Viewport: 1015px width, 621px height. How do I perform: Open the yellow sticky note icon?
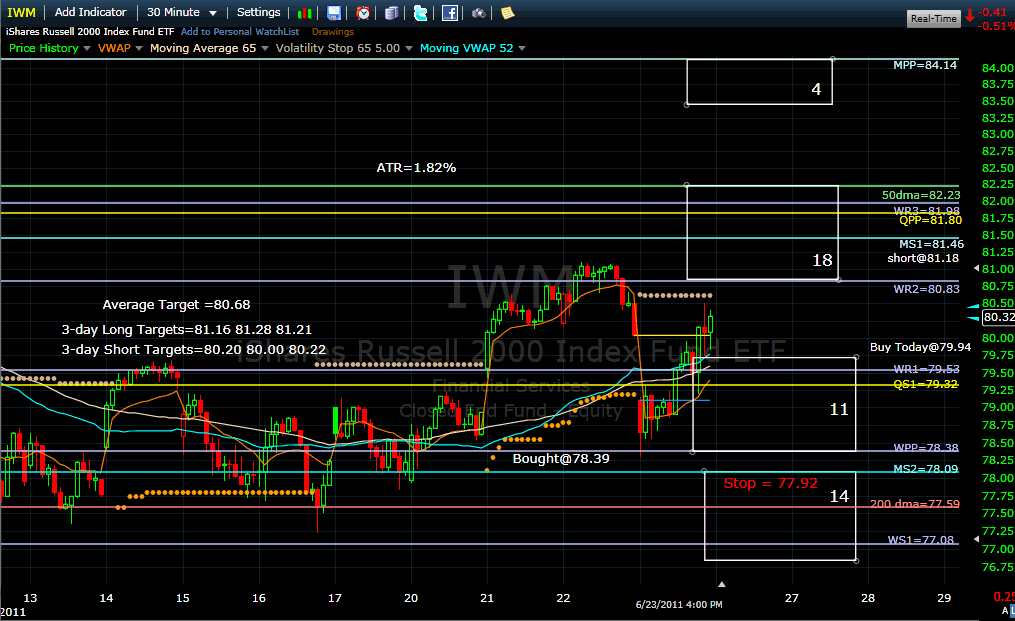click(x=508, y=13)
